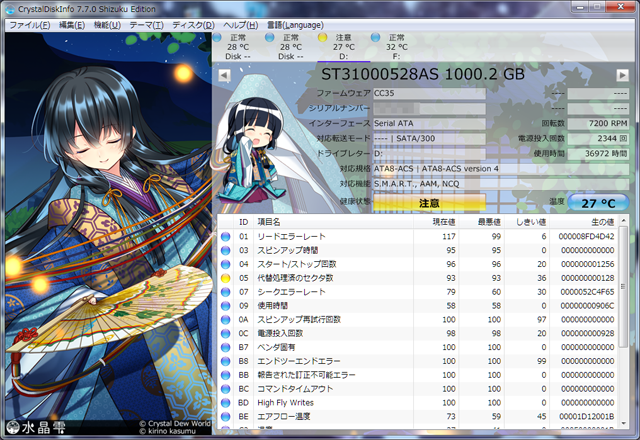Open the 機能(U) menu
This screenshot has width=640, height=440.
pyautogui.click(x=107, y=25)
